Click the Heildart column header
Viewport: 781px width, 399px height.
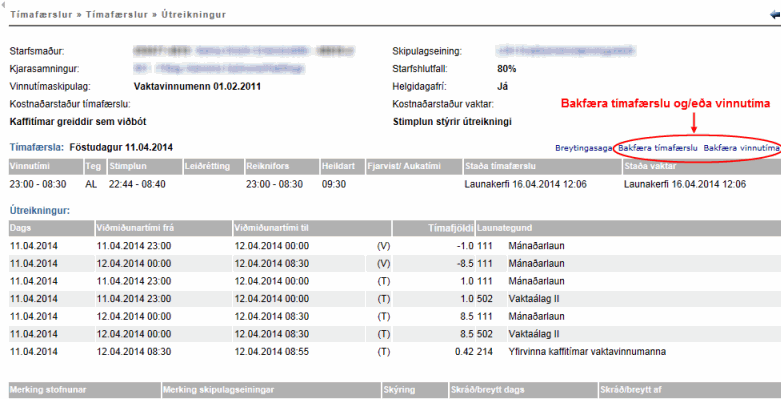(x=342, y=166)
